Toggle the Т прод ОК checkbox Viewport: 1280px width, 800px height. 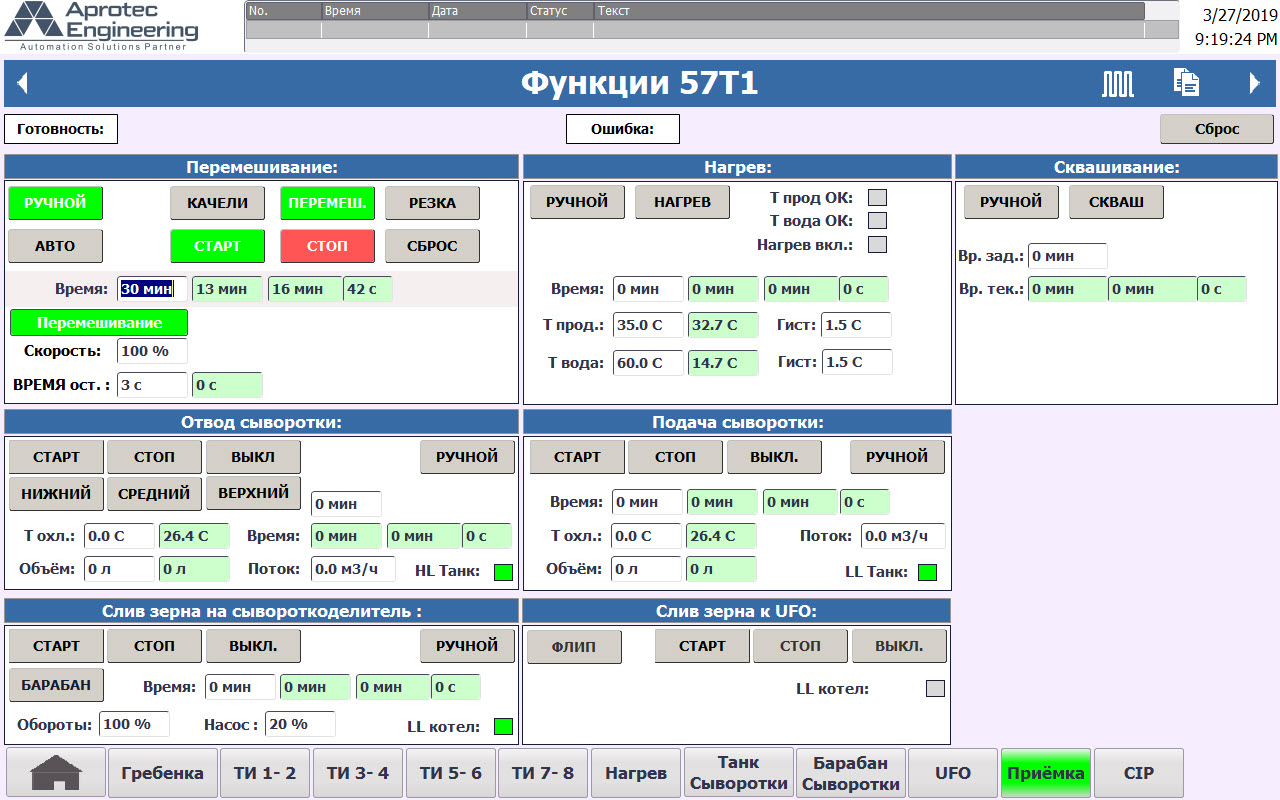877,198
